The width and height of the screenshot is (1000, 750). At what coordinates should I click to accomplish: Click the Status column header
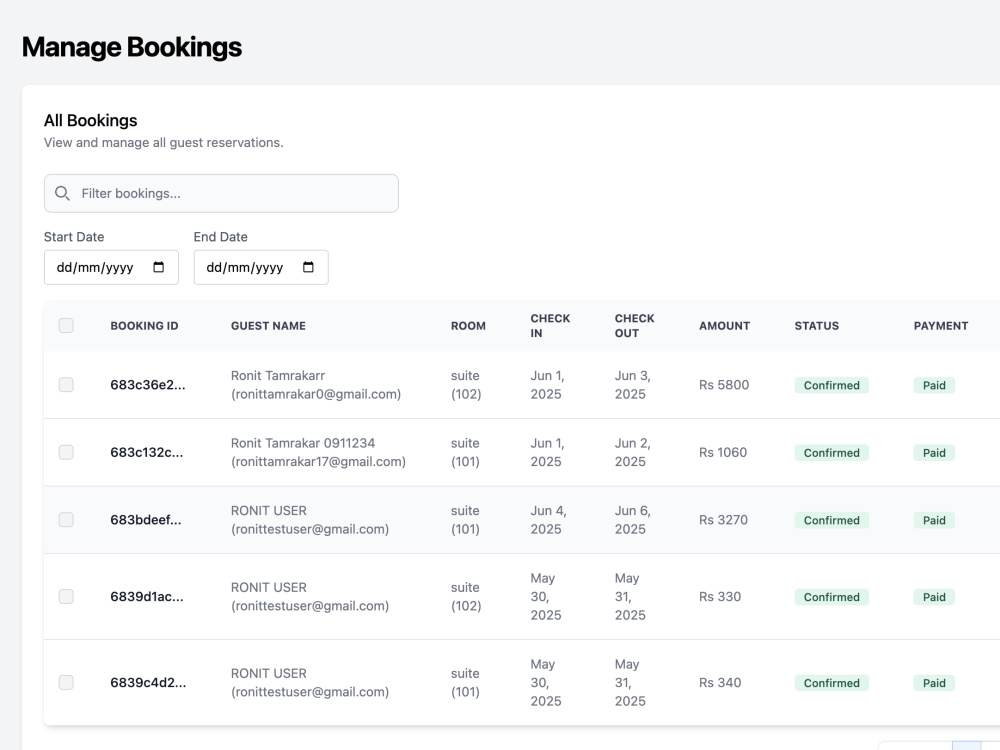click(x=816, y=325)
